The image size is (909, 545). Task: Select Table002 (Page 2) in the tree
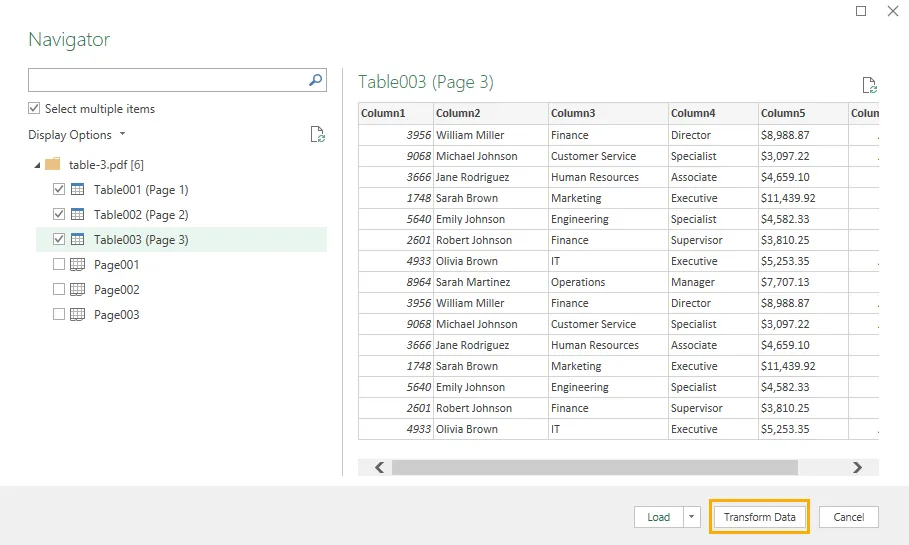(141, 215)
